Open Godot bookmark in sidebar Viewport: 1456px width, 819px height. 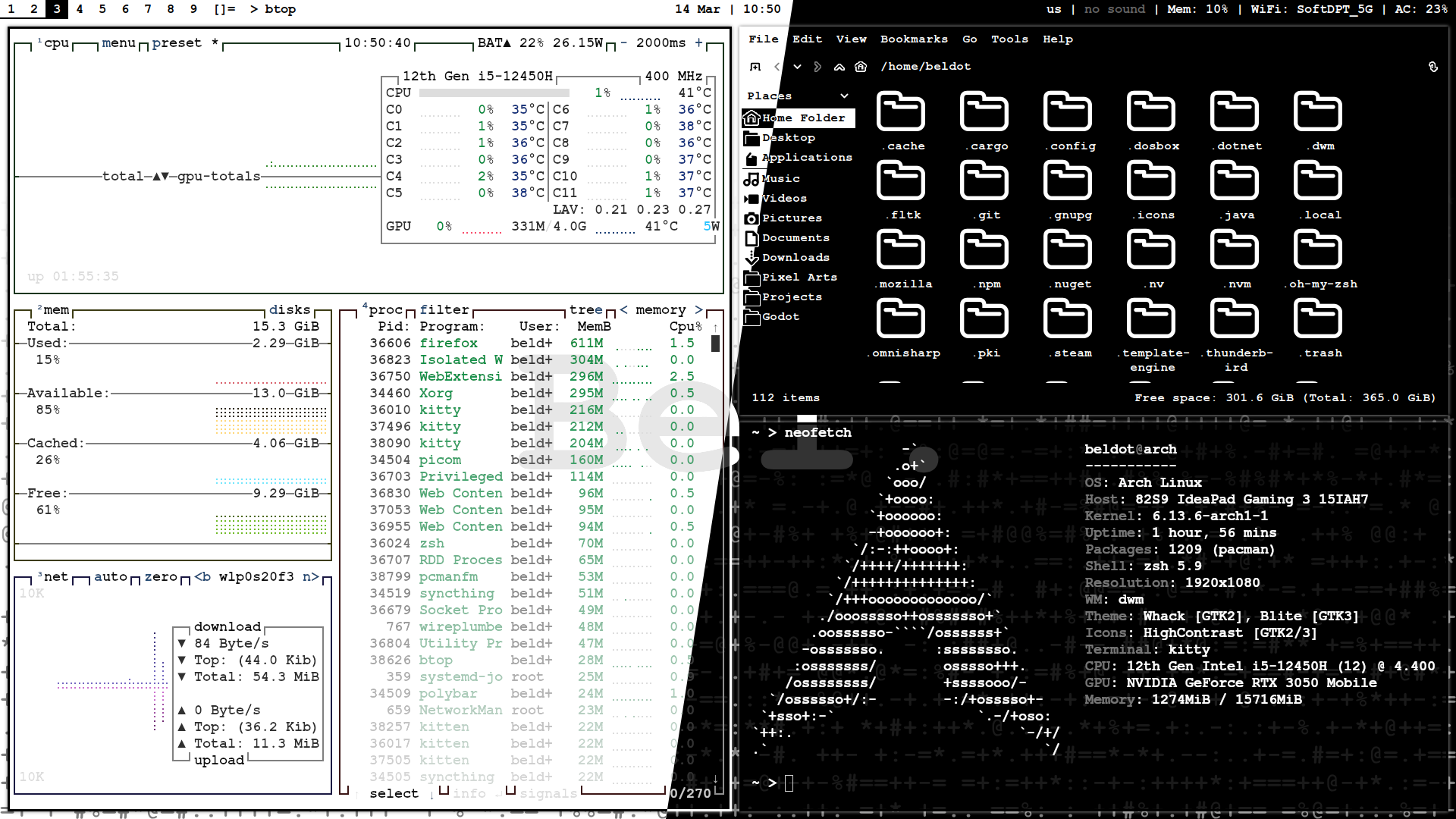point(799,316)
